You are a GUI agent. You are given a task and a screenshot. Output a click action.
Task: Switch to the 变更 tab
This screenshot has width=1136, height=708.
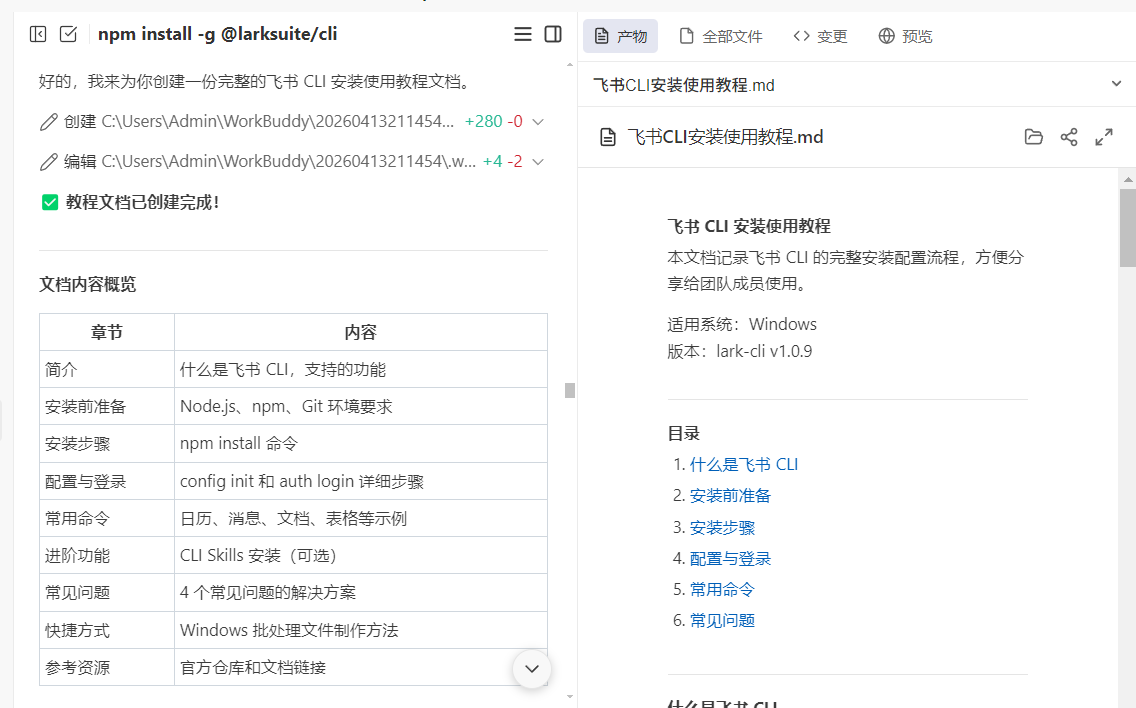820,36
